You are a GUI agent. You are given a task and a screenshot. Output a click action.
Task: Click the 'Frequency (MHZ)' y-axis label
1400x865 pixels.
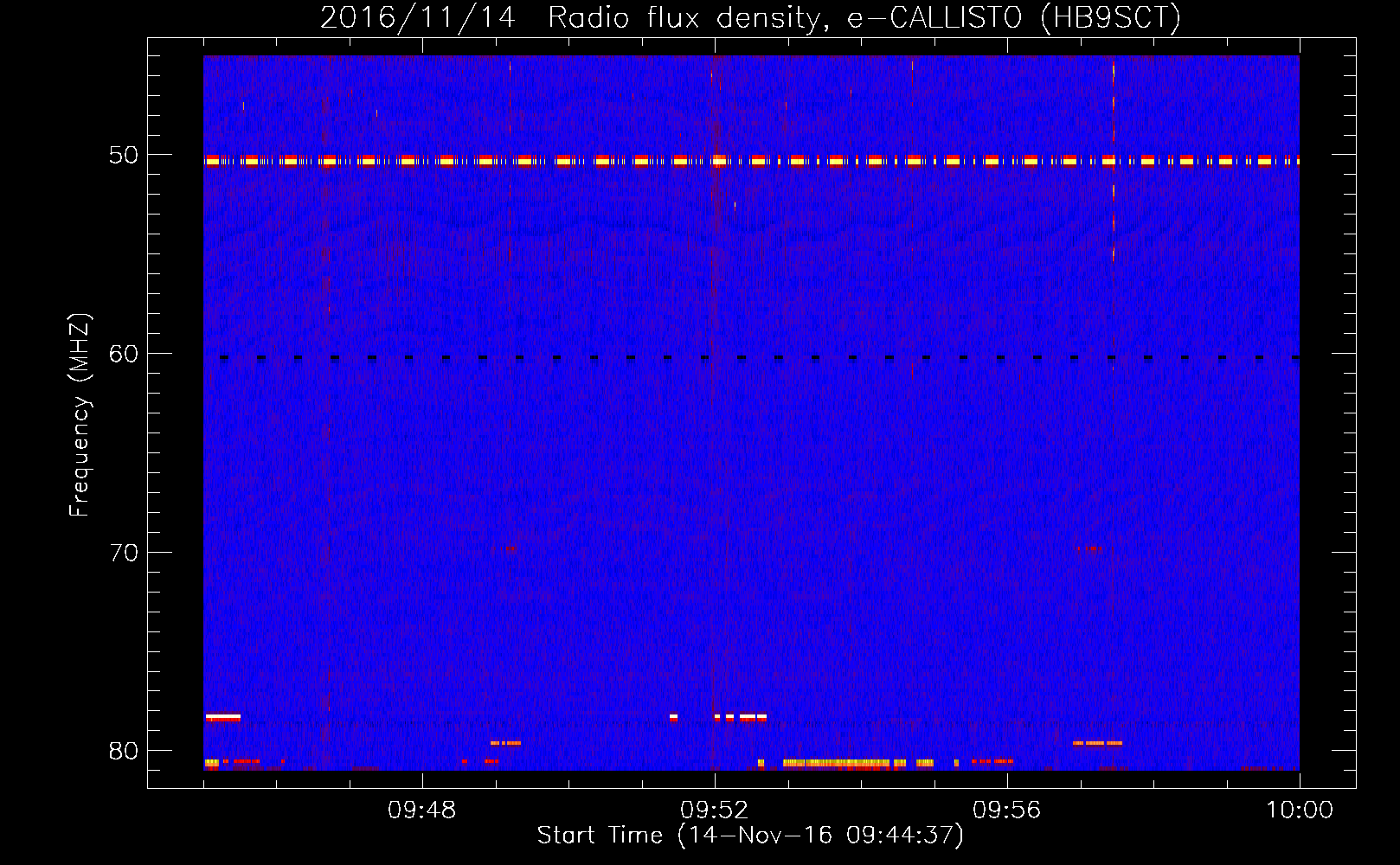click(80, 415)
